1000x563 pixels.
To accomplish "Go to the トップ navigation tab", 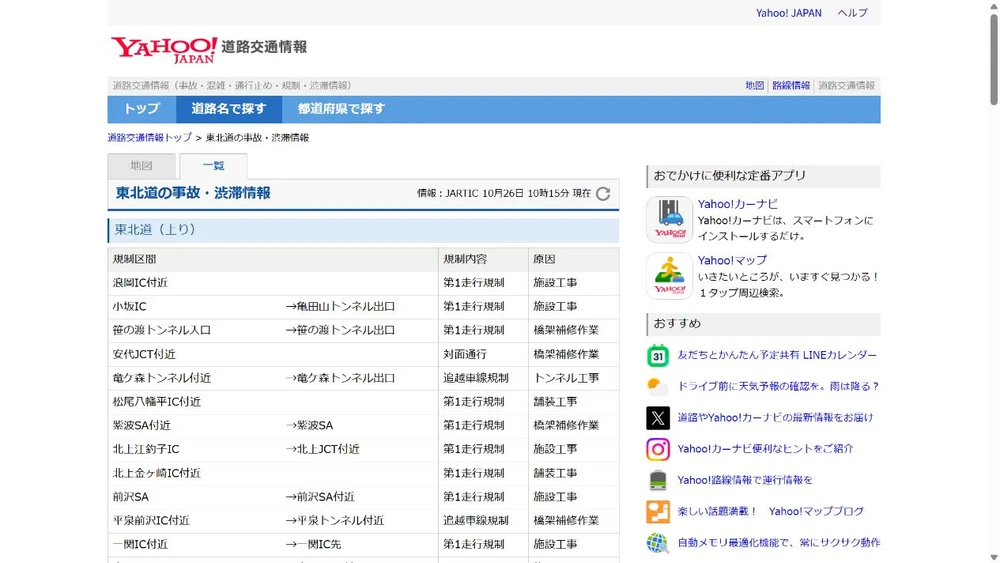I will (142, 109).
